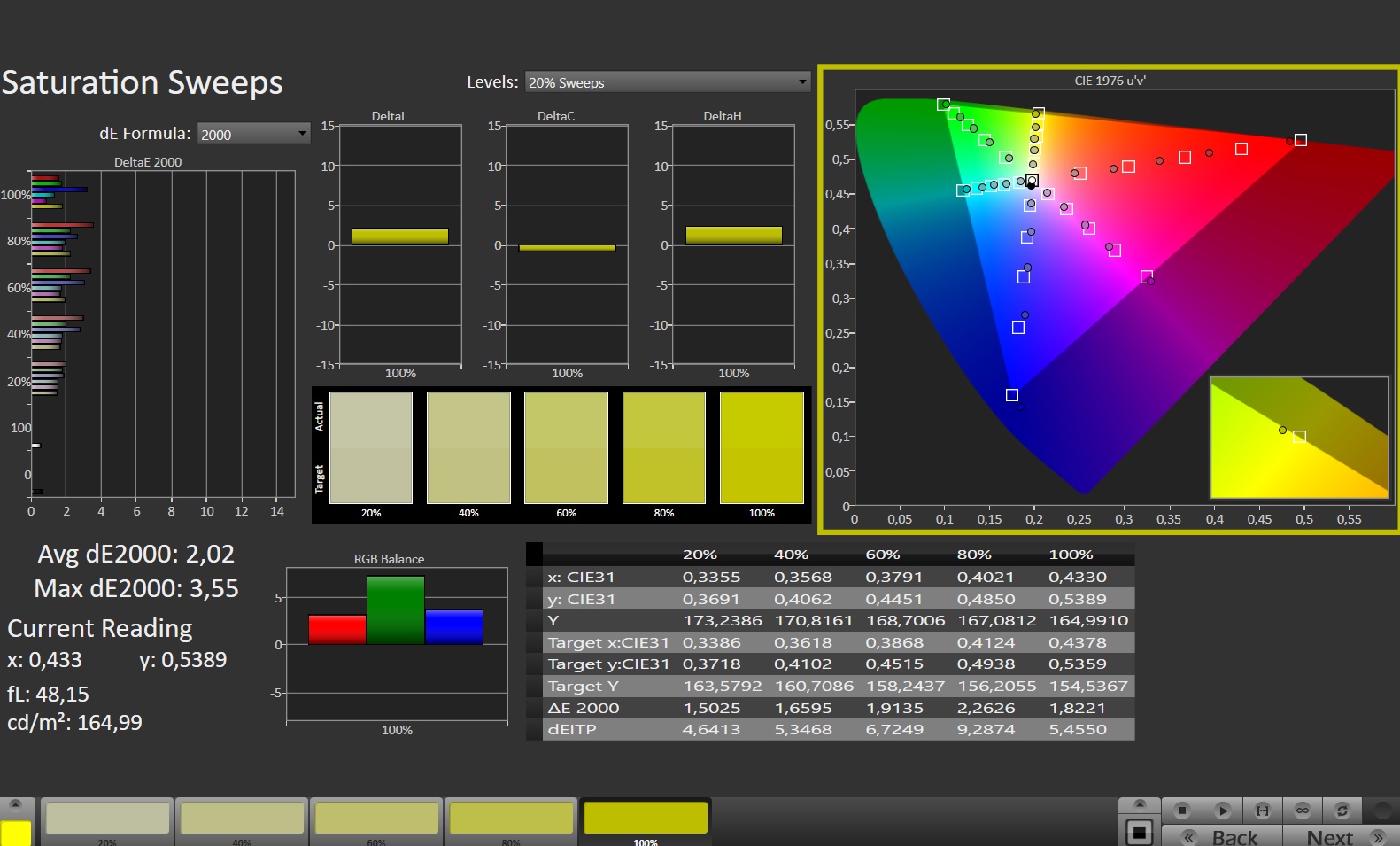Screen dimensions: 1400x846
Task: Select the 80% saturation swatch in bottom strip
Action: click(511, 819)
